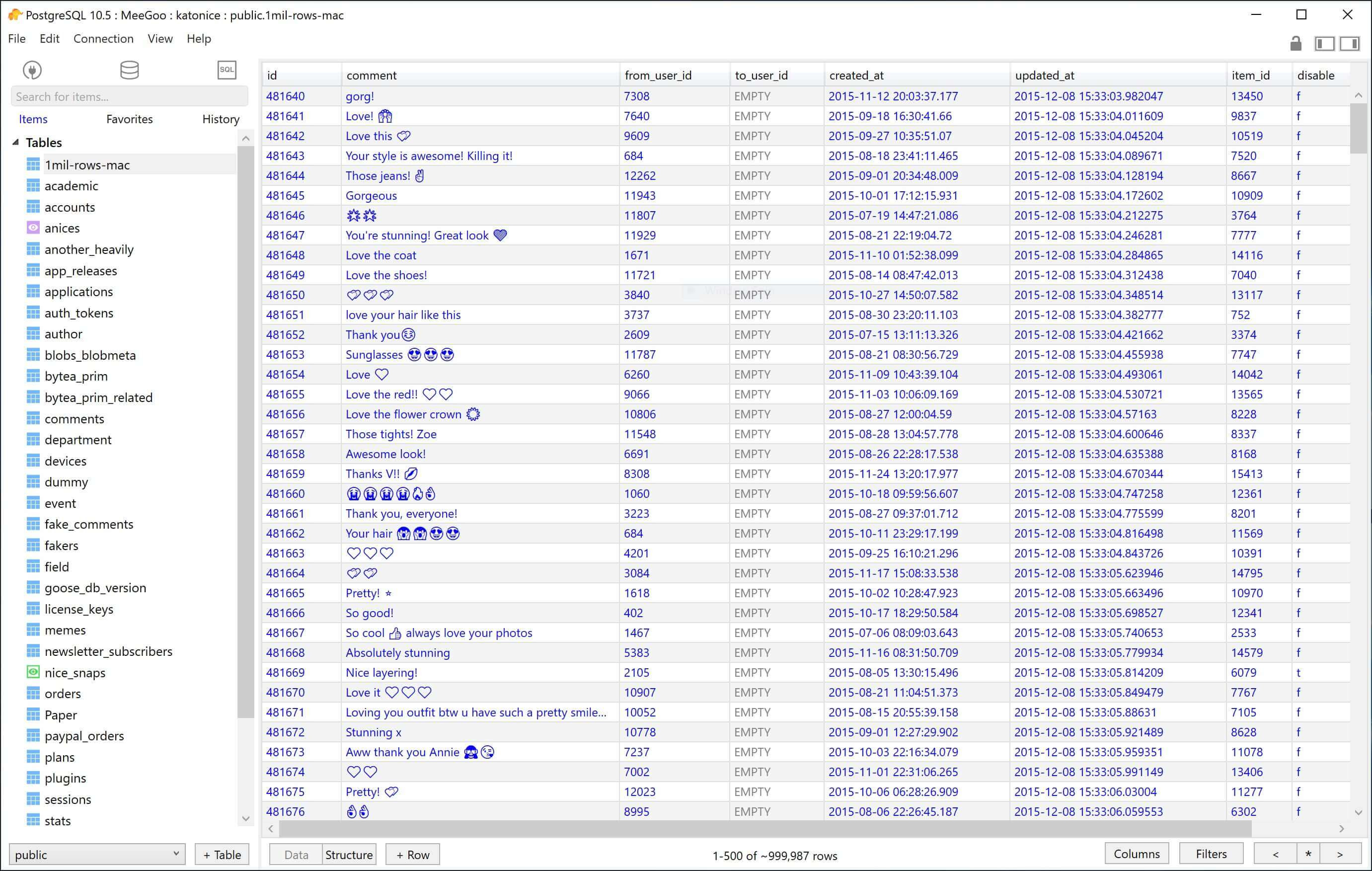Click the 1mil-rows-mac table icon

[34, 165]
